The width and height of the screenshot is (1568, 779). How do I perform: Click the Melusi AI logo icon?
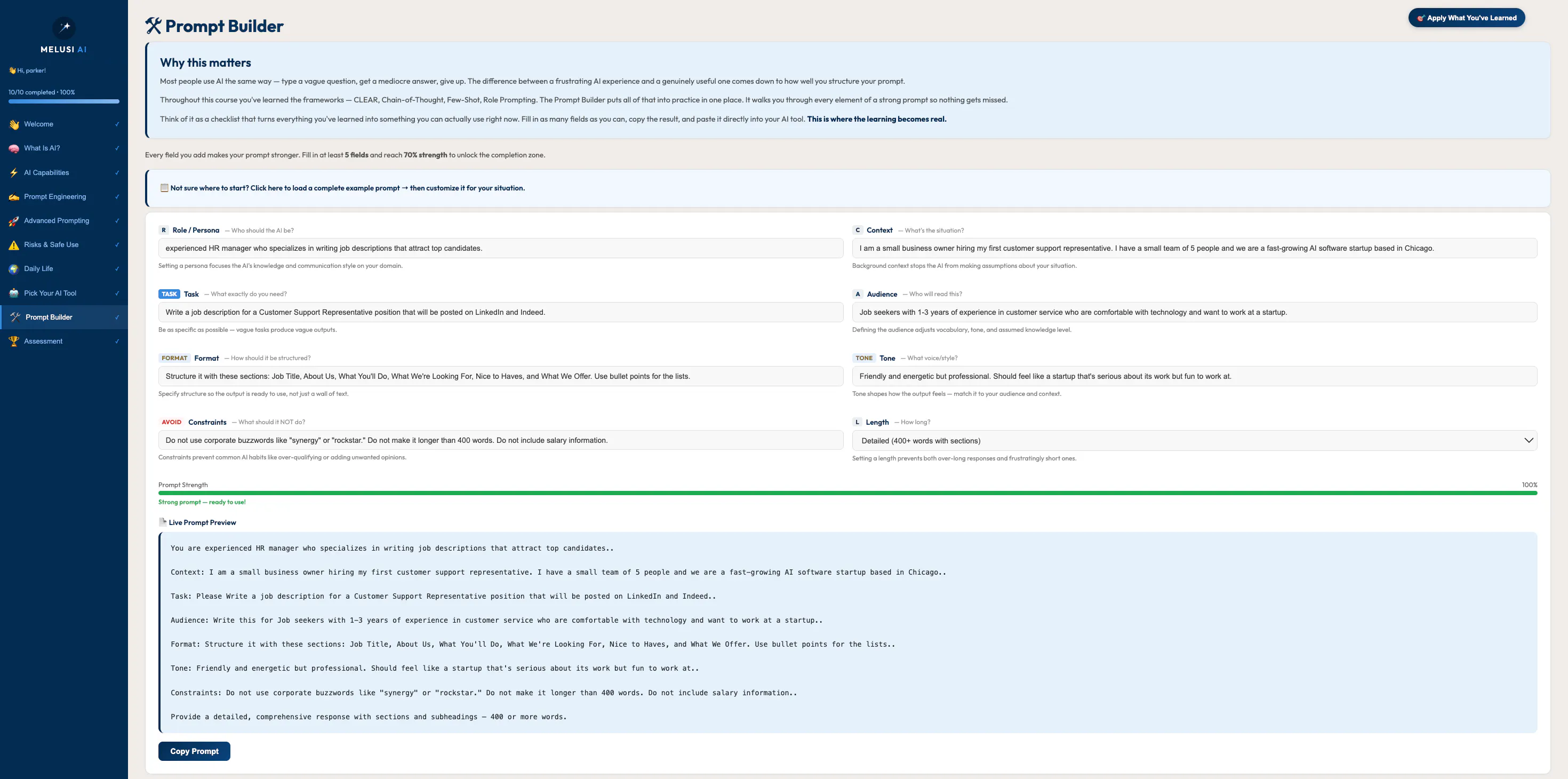(64, 27)
